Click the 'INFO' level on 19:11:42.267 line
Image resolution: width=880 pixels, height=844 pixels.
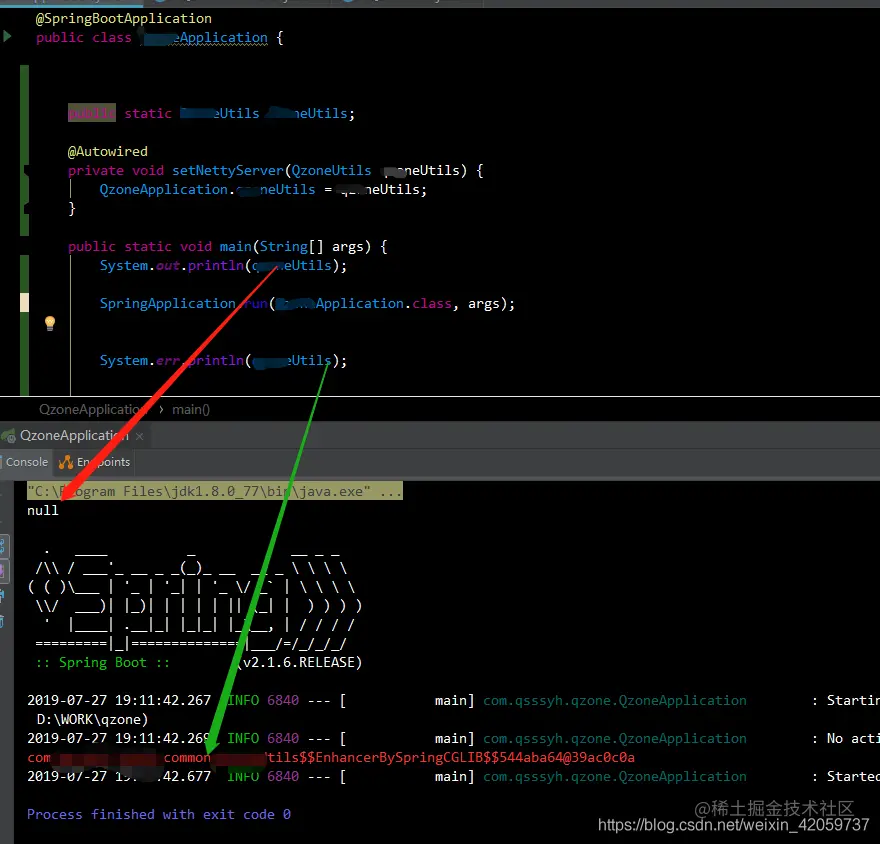point(243,700)
